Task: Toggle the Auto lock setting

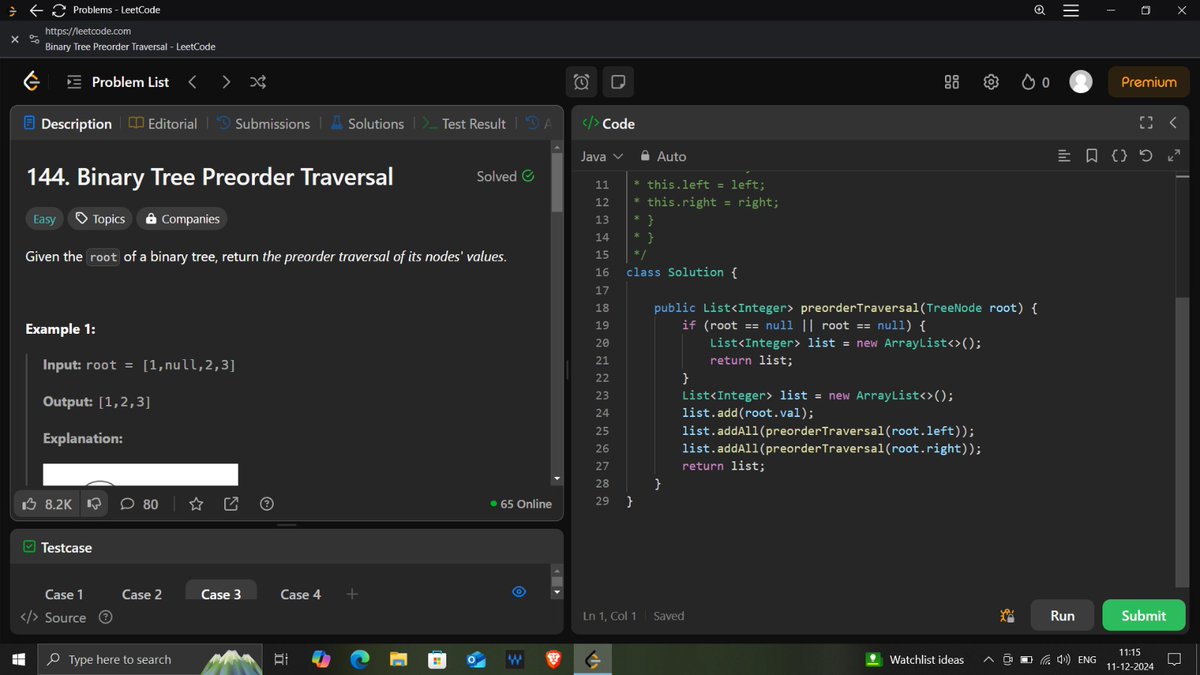Action: pyautogui.click(x=663, y=156)
